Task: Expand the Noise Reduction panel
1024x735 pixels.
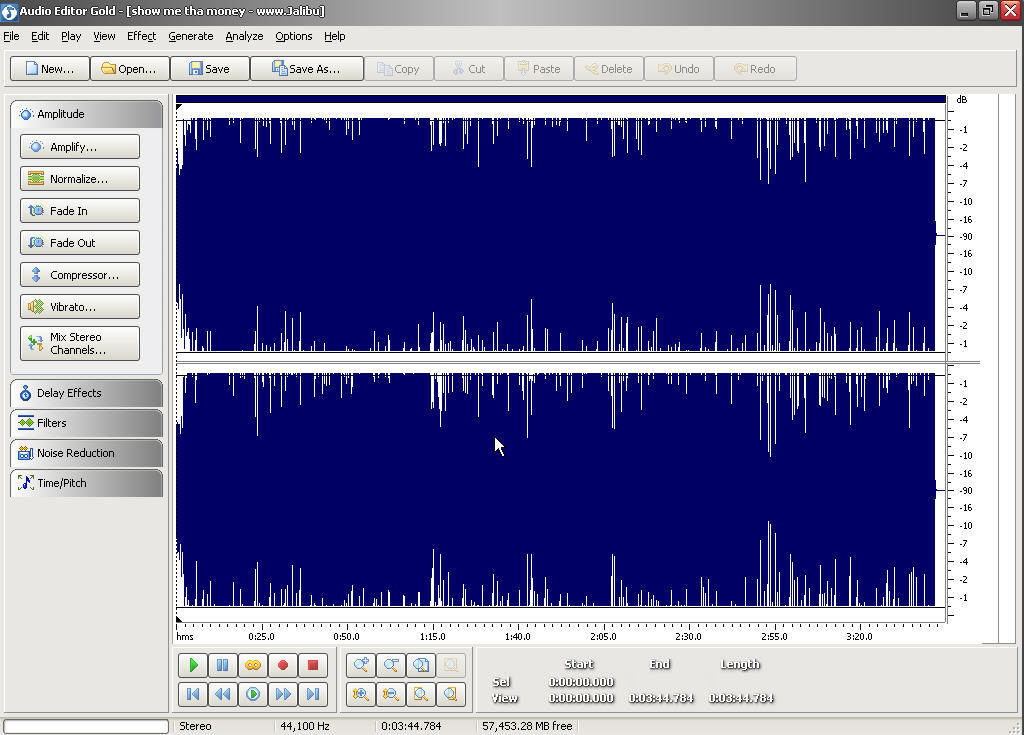Action: coord(86,453)
